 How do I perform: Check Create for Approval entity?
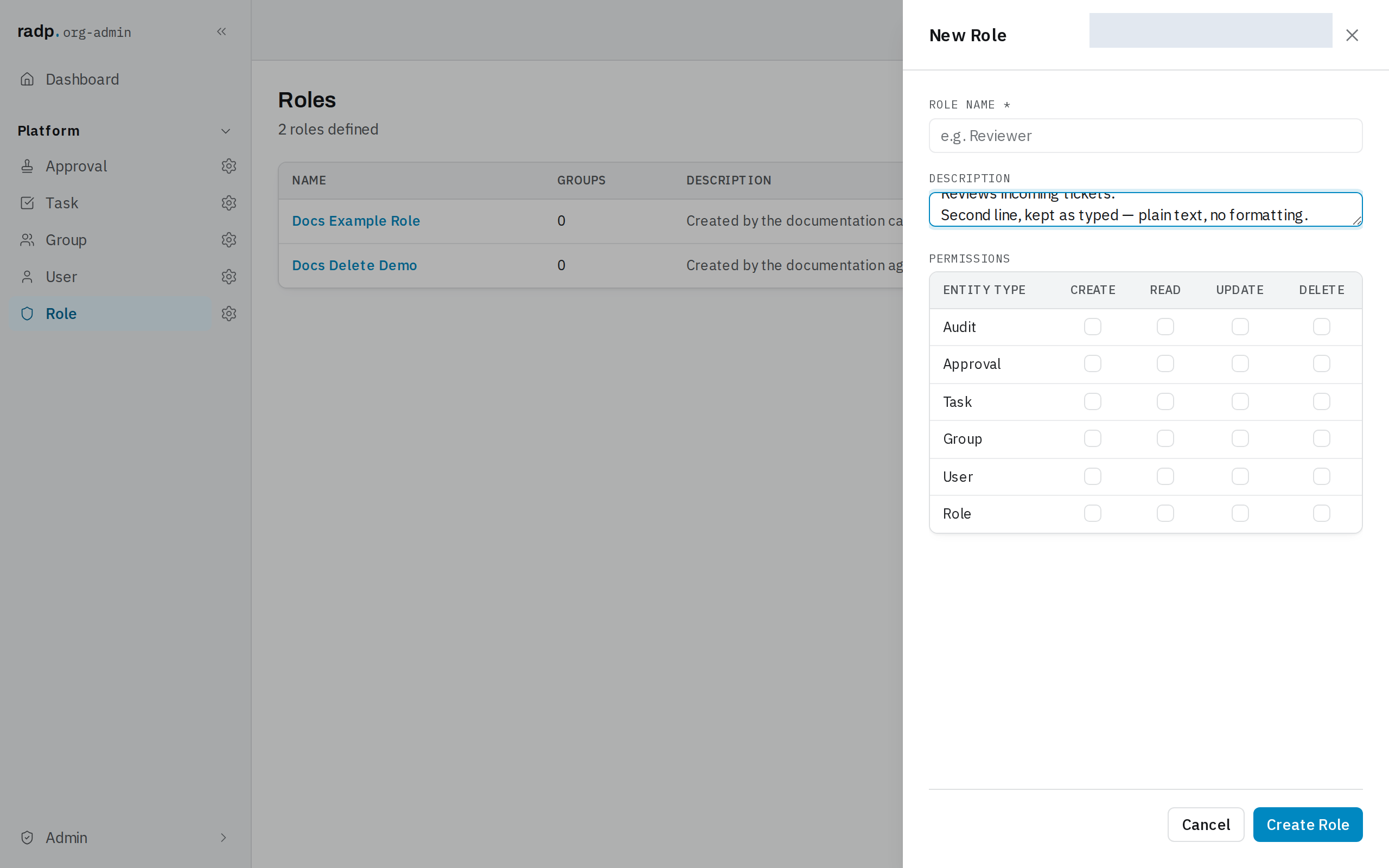click(x=1092, y=363)
